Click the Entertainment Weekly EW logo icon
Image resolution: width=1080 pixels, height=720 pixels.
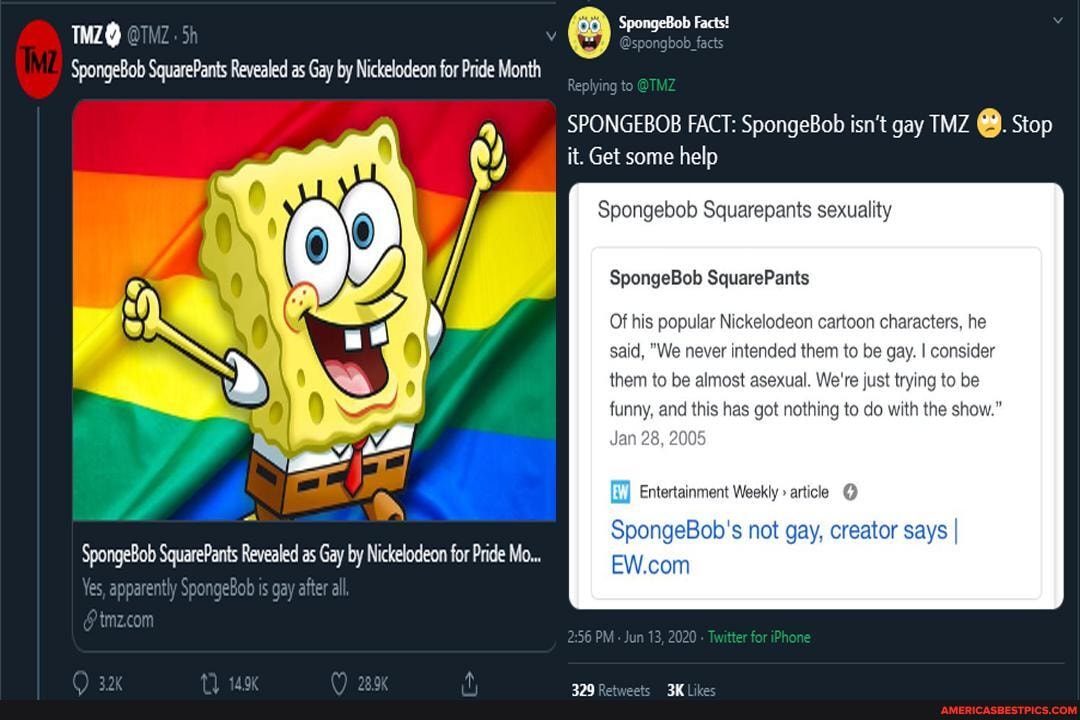click(x=620, y=492)
